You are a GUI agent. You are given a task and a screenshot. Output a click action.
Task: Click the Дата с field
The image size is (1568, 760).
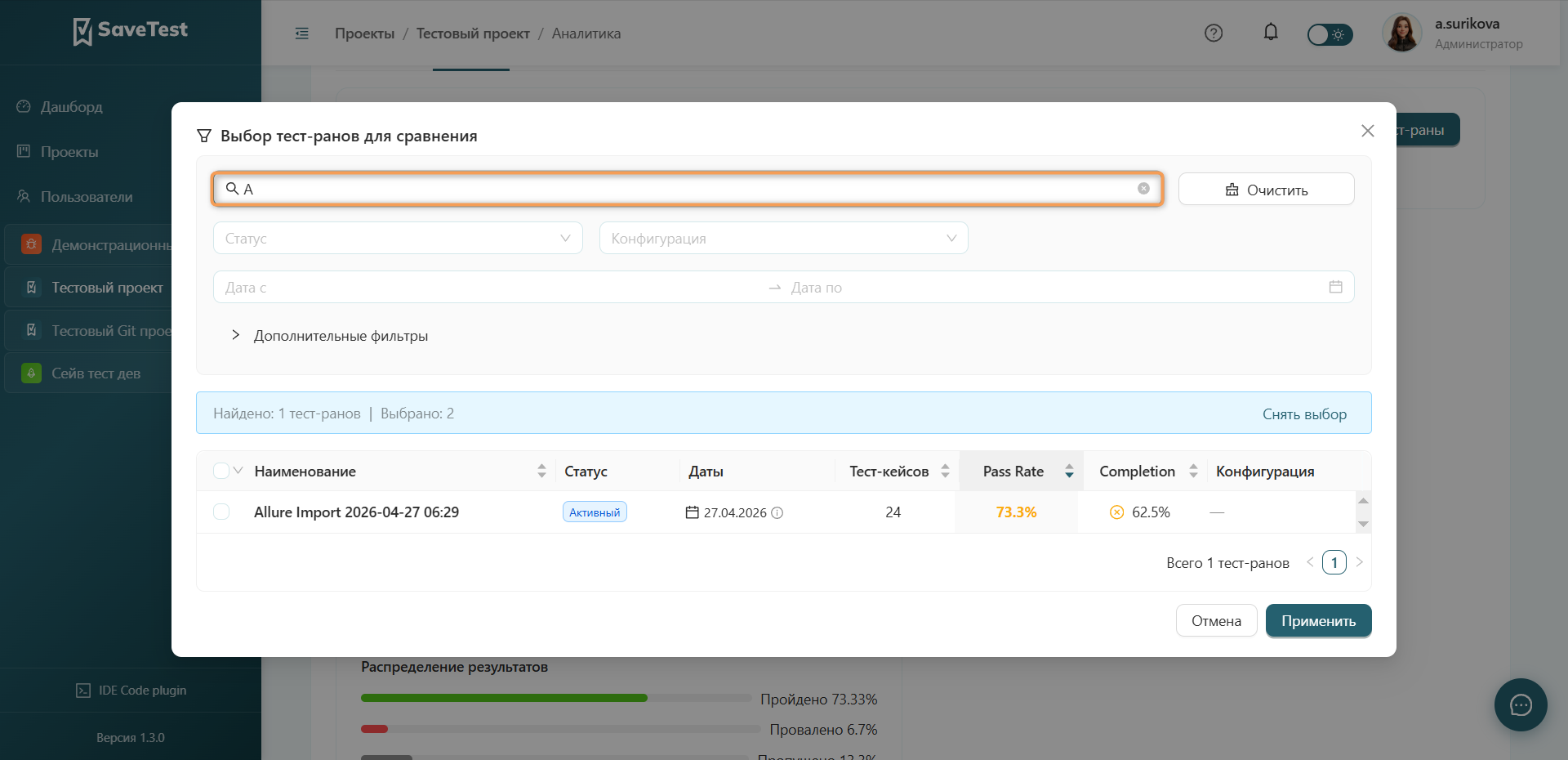tap(490, 287)
